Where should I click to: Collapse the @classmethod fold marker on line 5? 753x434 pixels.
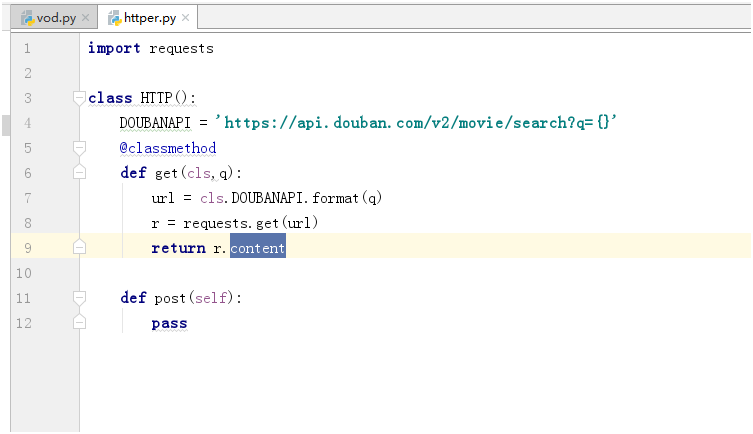(79, 148)
